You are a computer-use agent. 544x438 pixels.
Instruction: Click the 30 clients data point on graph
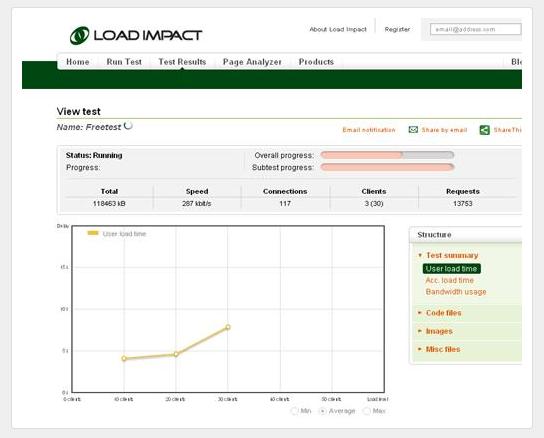[228, 327]
